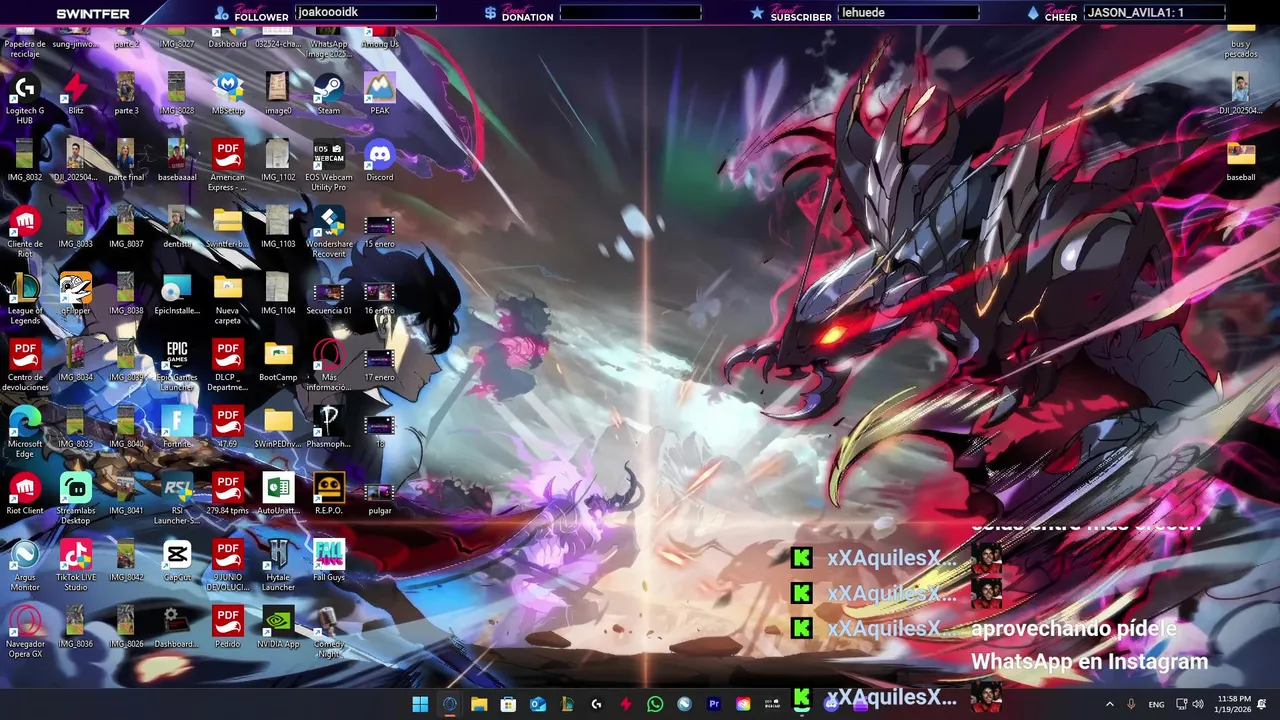Screen dimensions: 1280x720
Task: Select the 15 enero video file
Action: [380, 227]
